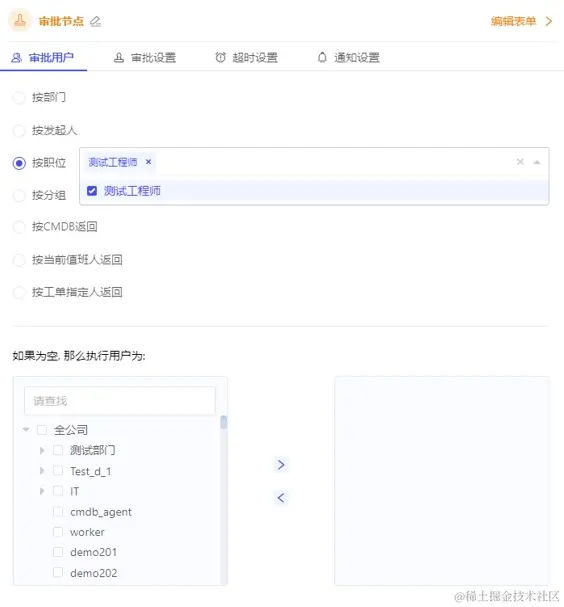Click the 审批节点 title text
Viewport: 564px width, 607px height.
pos(61,21)
